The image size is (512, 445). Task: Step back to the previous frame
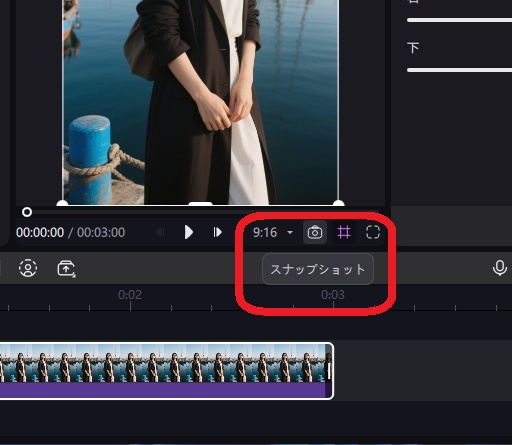[x=160, y=232]
